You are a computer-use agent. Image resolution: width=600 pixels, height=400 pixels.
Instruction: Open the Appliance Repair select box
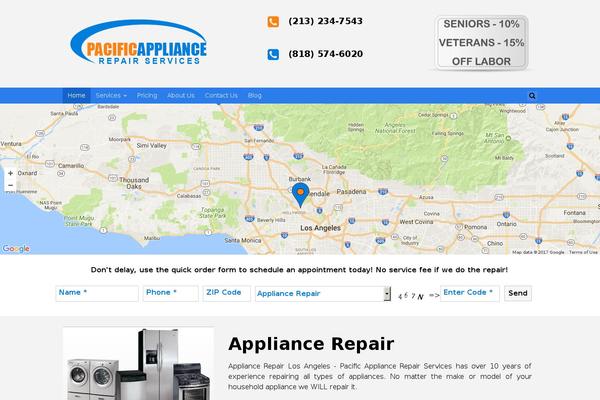pyautogui.click(x=323, y=294)
